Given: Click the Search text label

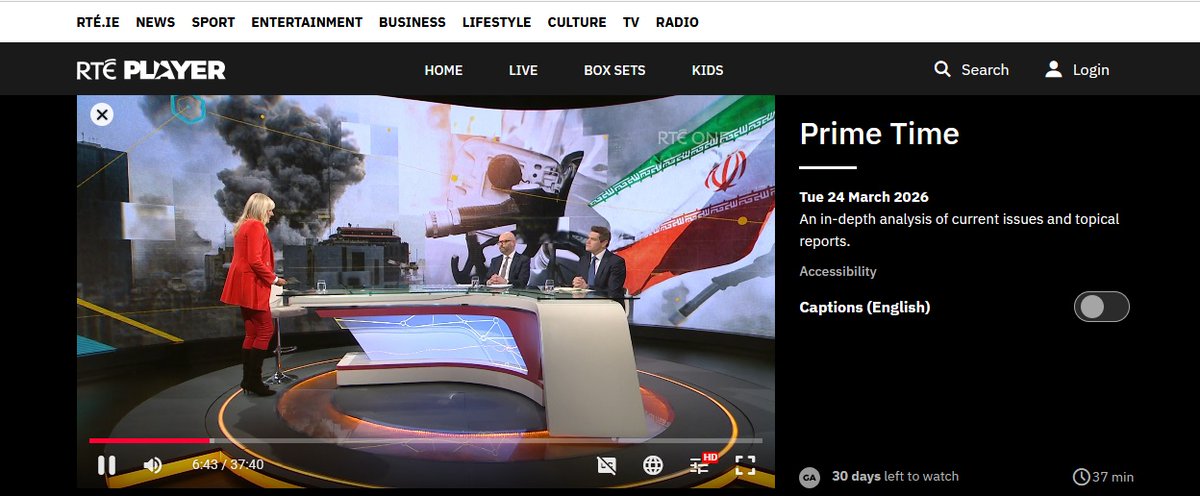Looking at the screenshot, I should [x=985, y=70].
